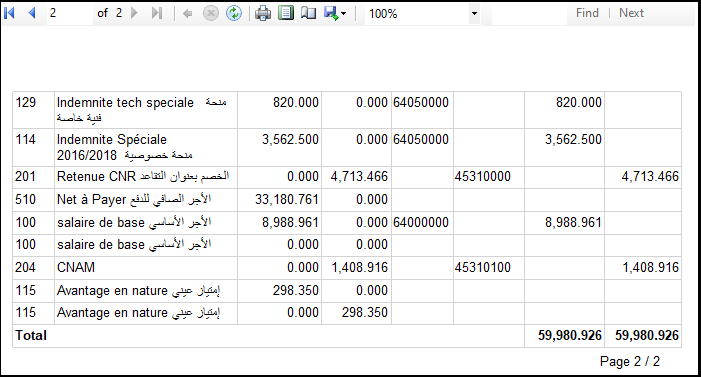Refresh the report
Screen dimensions: 701x377
point(234,13)
